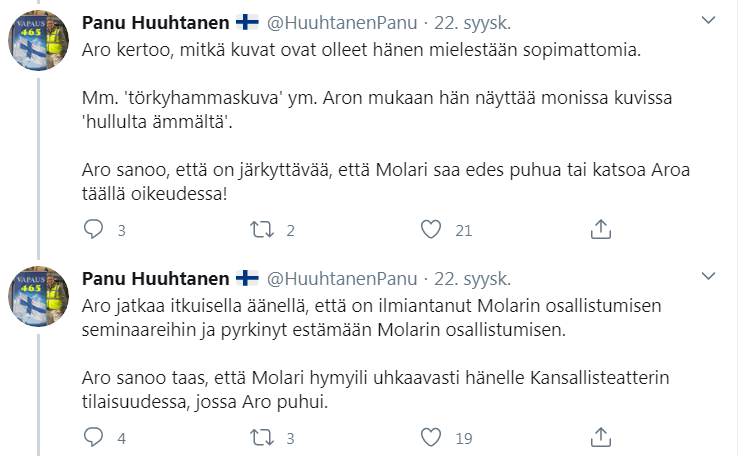This screenshot has width=742, height=456.
Task: Open the first tweet's more options chevron
Action: tap(708, 21)
